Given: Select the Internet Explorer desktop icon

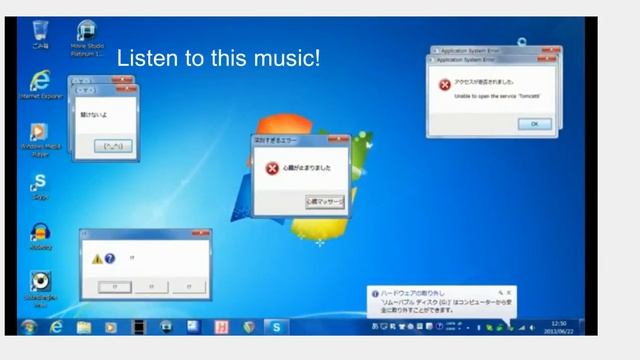Looking at the screenshot, I should [41, 84].
